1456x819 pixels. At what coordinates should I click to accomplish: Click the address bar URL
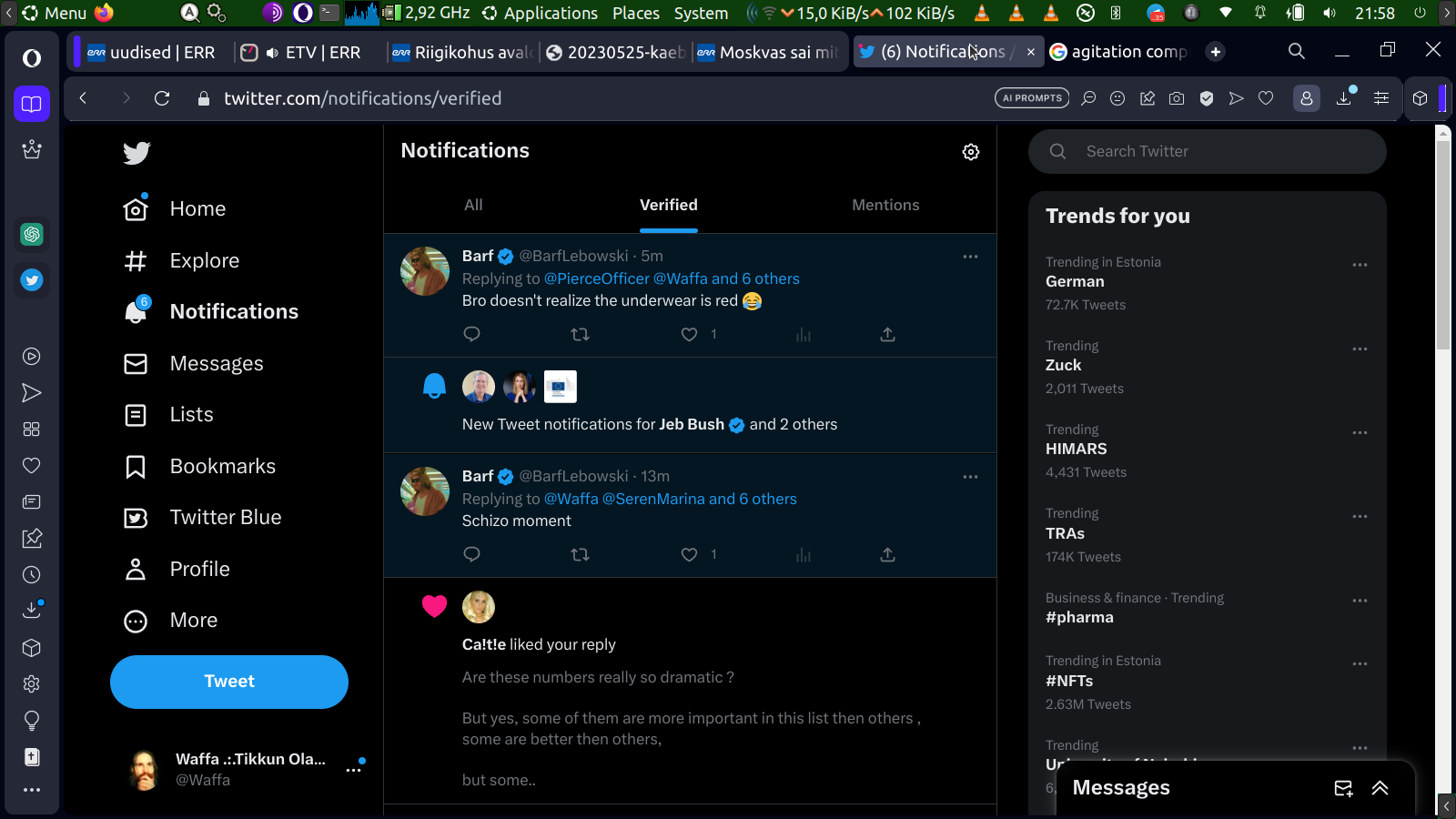(362, 98)
